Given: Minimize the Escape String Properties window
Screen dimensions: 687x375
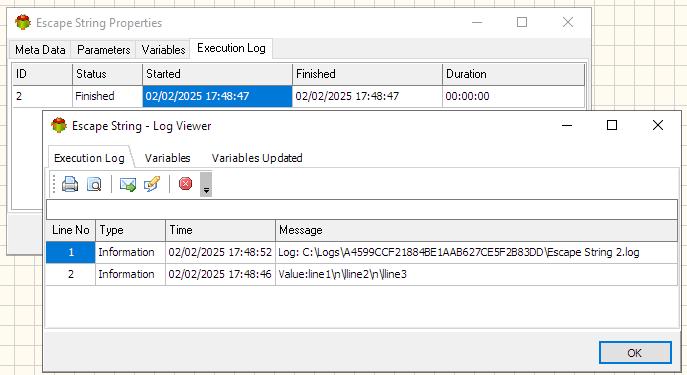Looking at the screenshot, I should click(x=477, y=22).
